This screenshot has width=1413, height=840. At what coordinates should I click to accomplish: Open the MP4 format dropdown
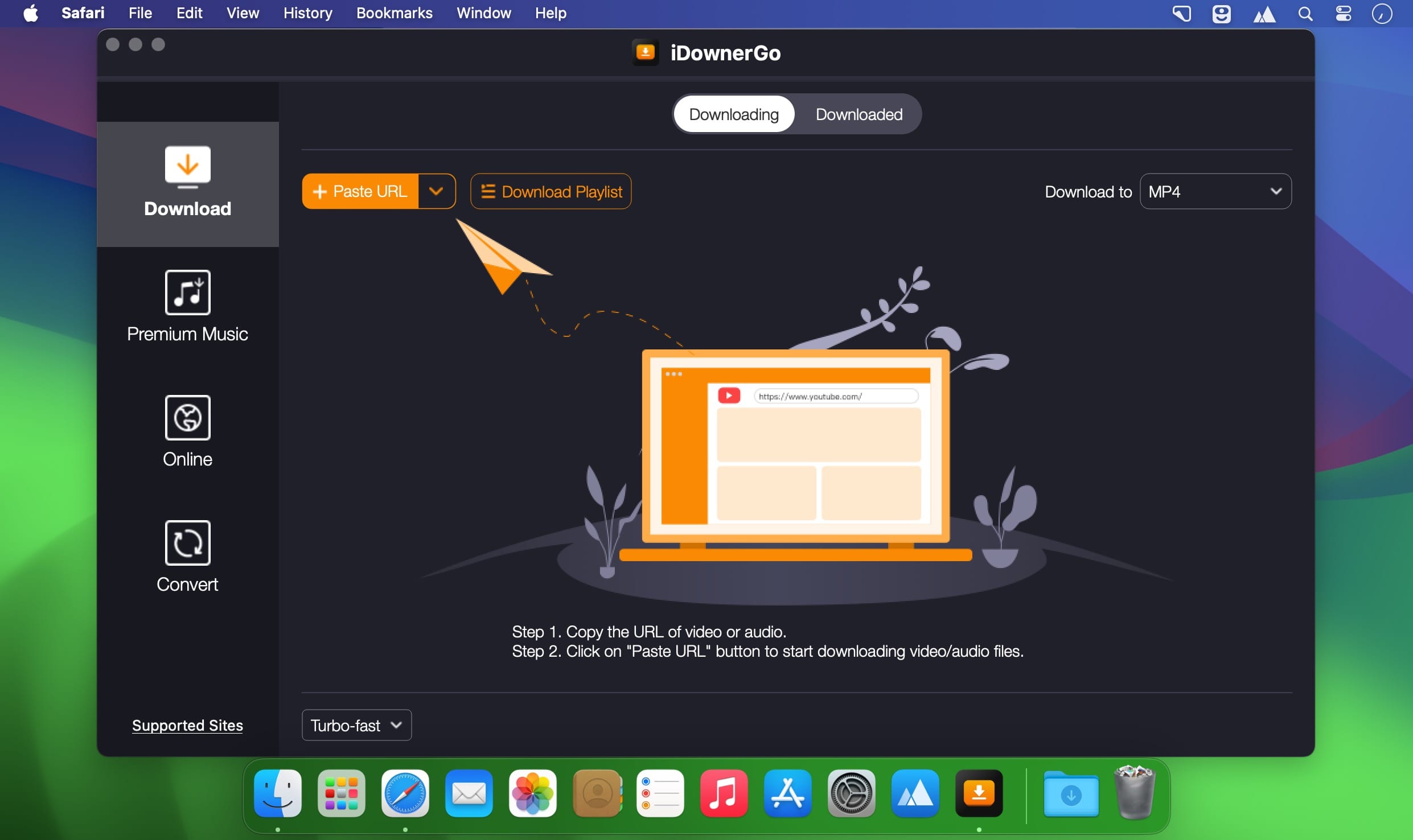point(1215,191)
